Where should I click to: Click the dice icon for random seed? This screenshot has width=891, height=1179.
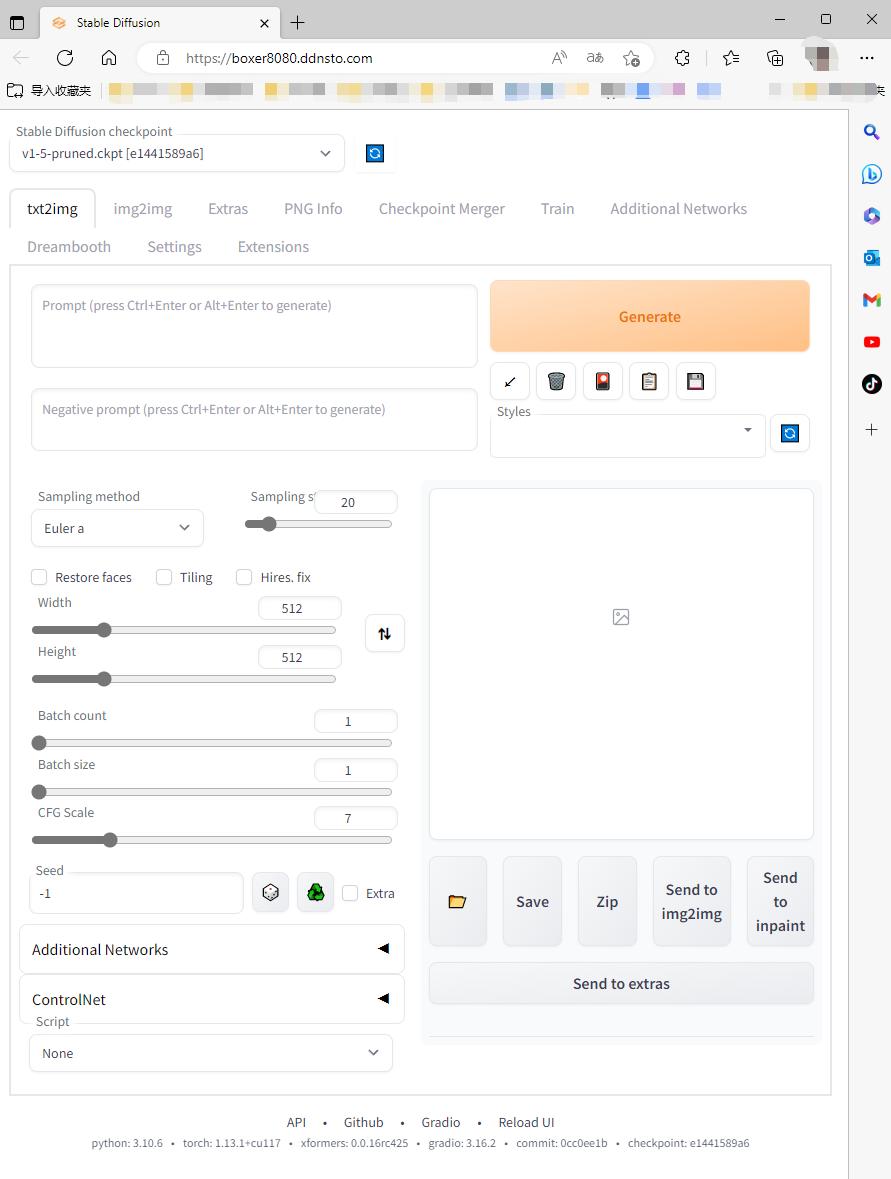point(270,893)
